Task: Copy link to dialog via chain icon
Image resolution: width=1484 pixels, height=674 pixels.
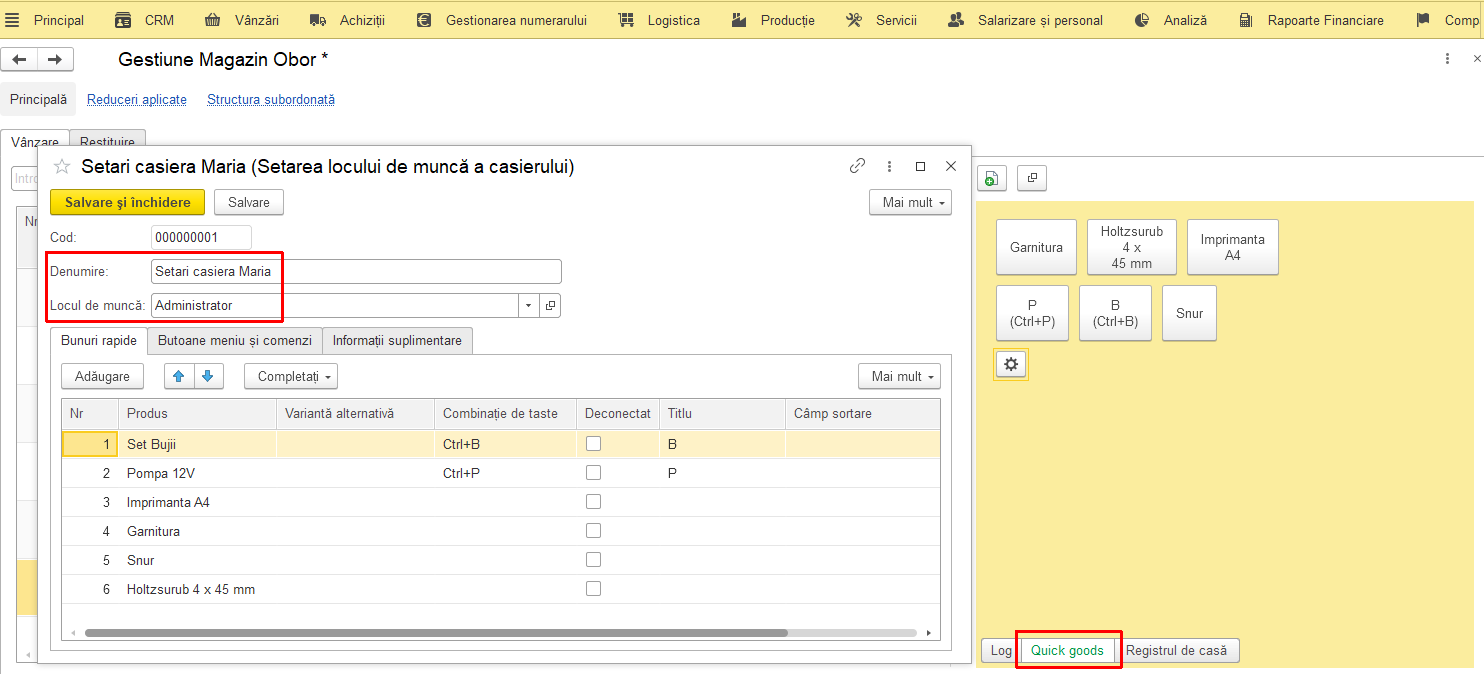Action: pos(857,166)
